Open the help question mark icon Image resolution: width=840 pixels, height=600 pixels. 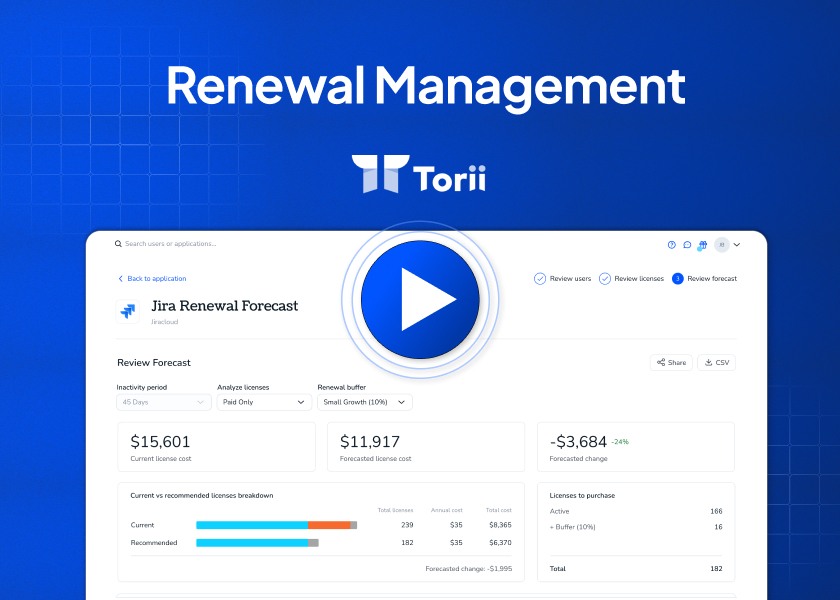tap(671, 245)
